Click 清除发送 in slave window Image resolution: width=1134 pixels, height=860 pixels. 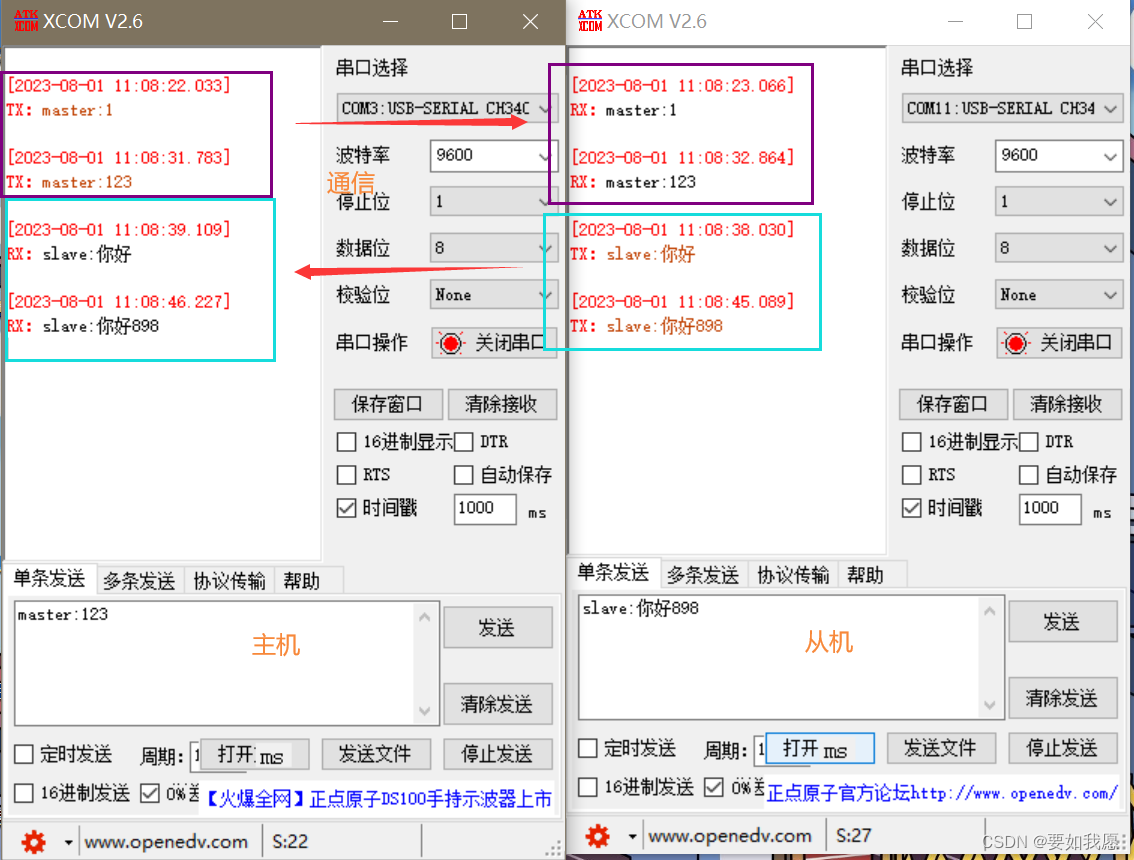click(1062, 698)
